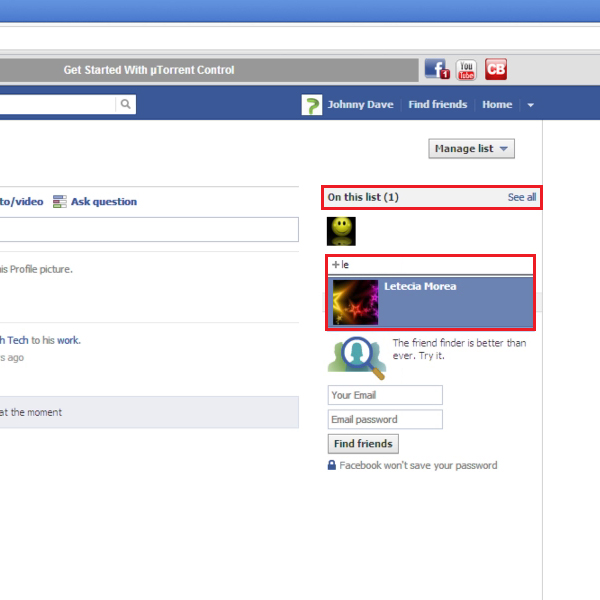Open Find friends in the top bar
This screenshot has height=600, width=600.
[x=437, y=104]
